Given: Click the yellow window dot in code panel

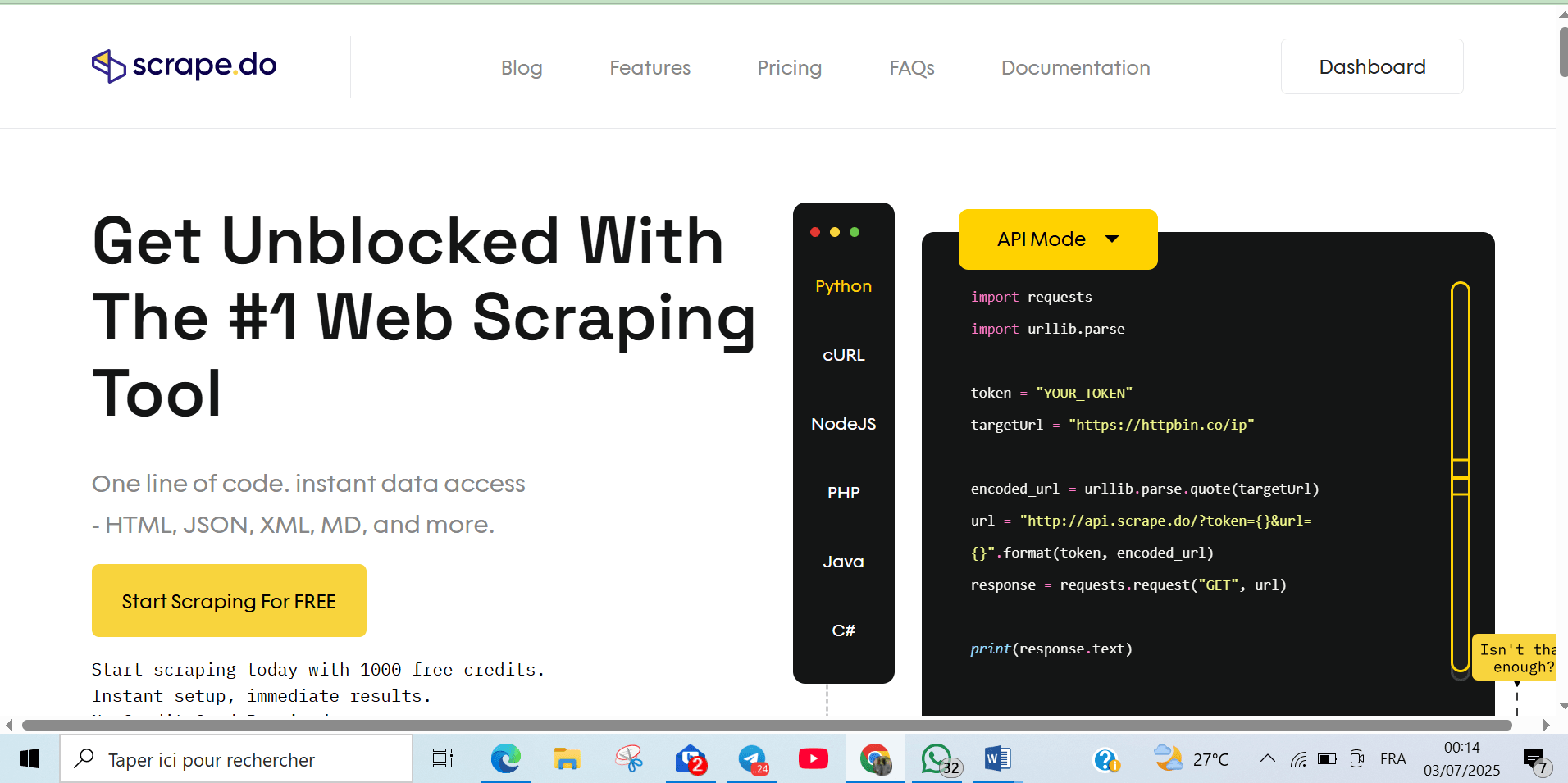Looking at the screenshot, I should tap(835, 232).
